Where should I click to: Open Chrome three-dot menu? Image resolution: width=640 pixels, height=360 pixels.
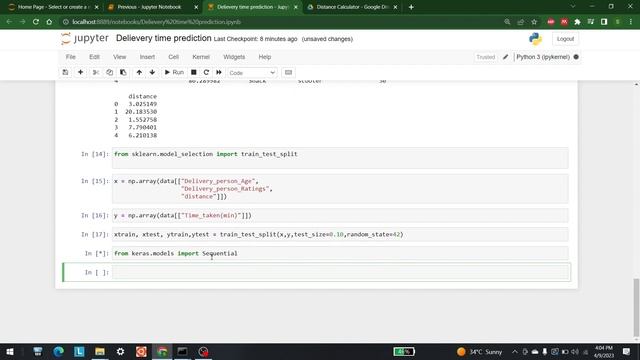coord(631,22)
